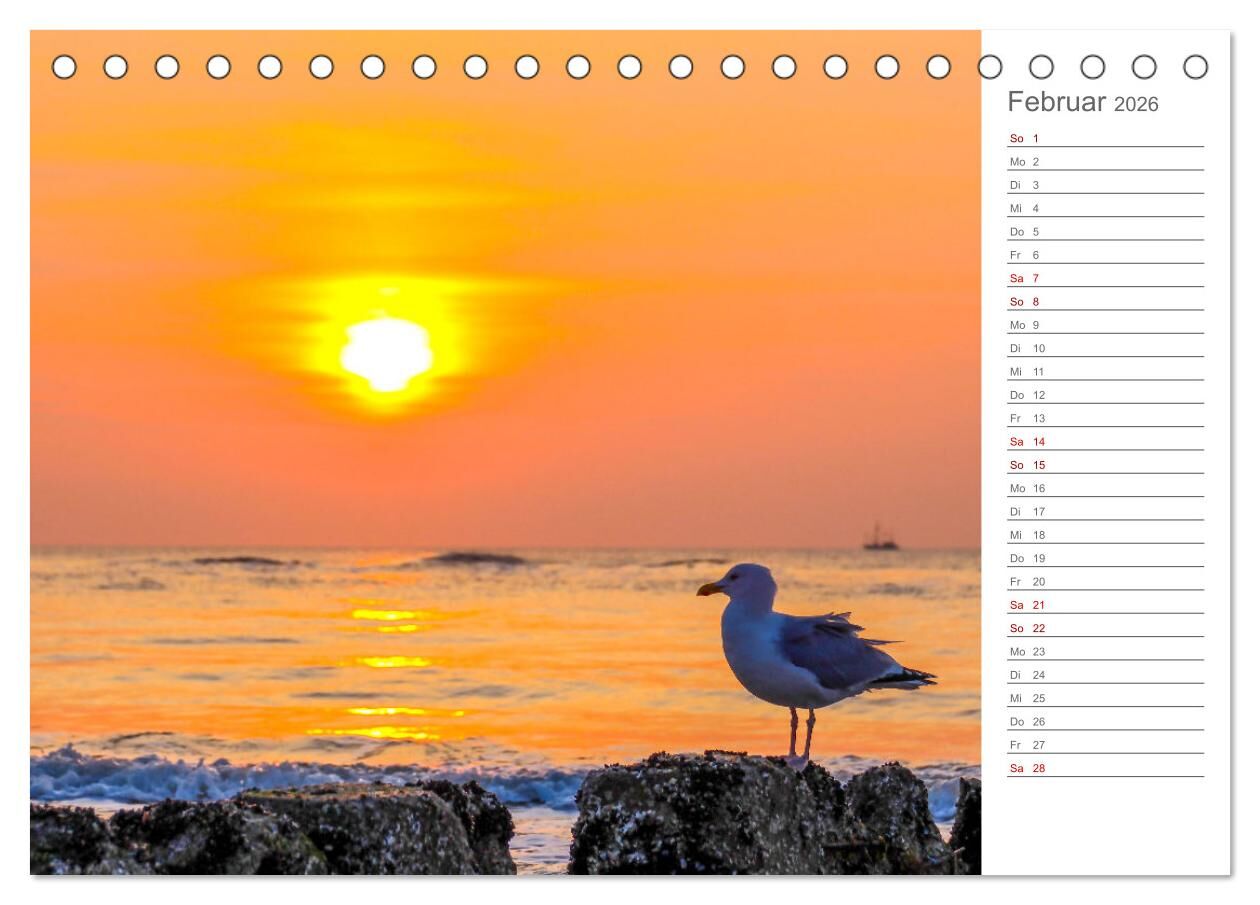Click the bright setting sun
The height and width of the screenshot is (905, 1260).
[387, 353]
